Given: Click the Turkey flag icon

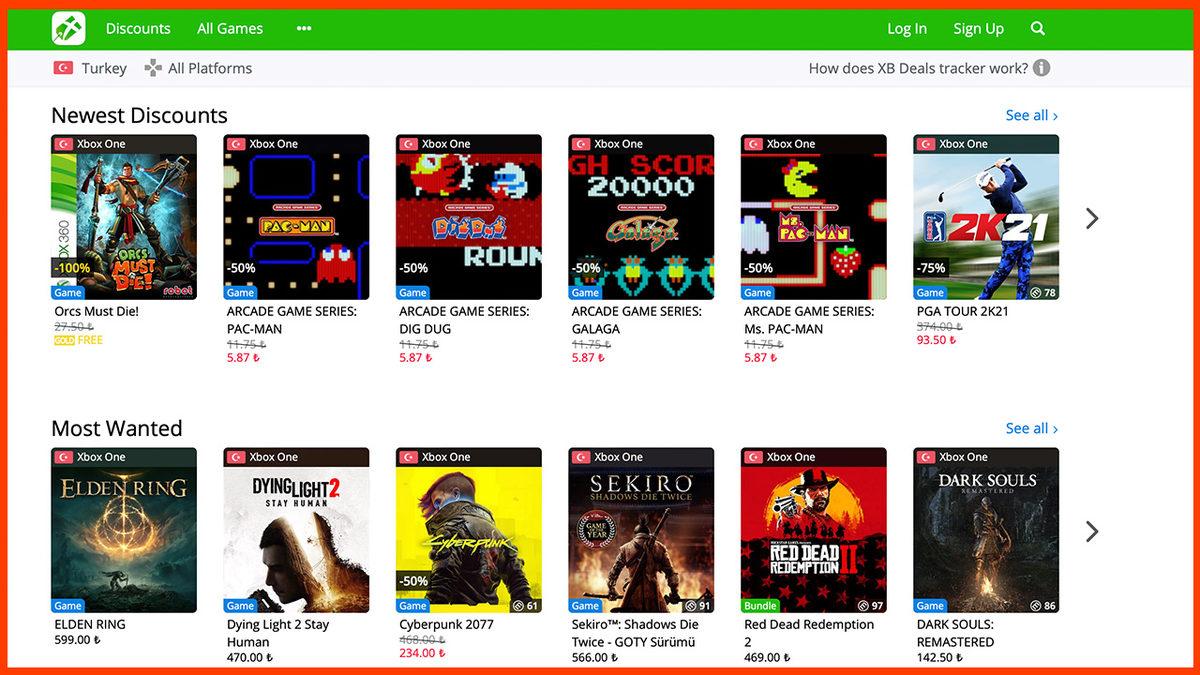Looking at the screenshot, I should tap(63, 68).
